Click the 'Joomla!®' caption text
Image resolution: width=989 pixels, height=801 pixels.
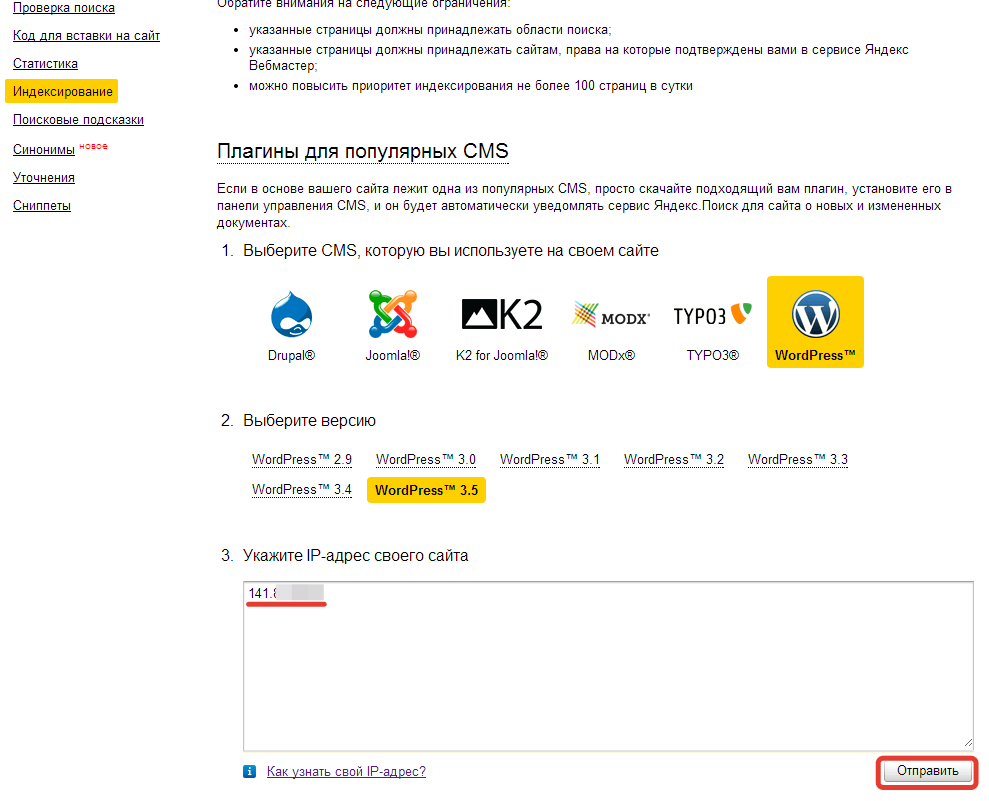tap(392, 356)
